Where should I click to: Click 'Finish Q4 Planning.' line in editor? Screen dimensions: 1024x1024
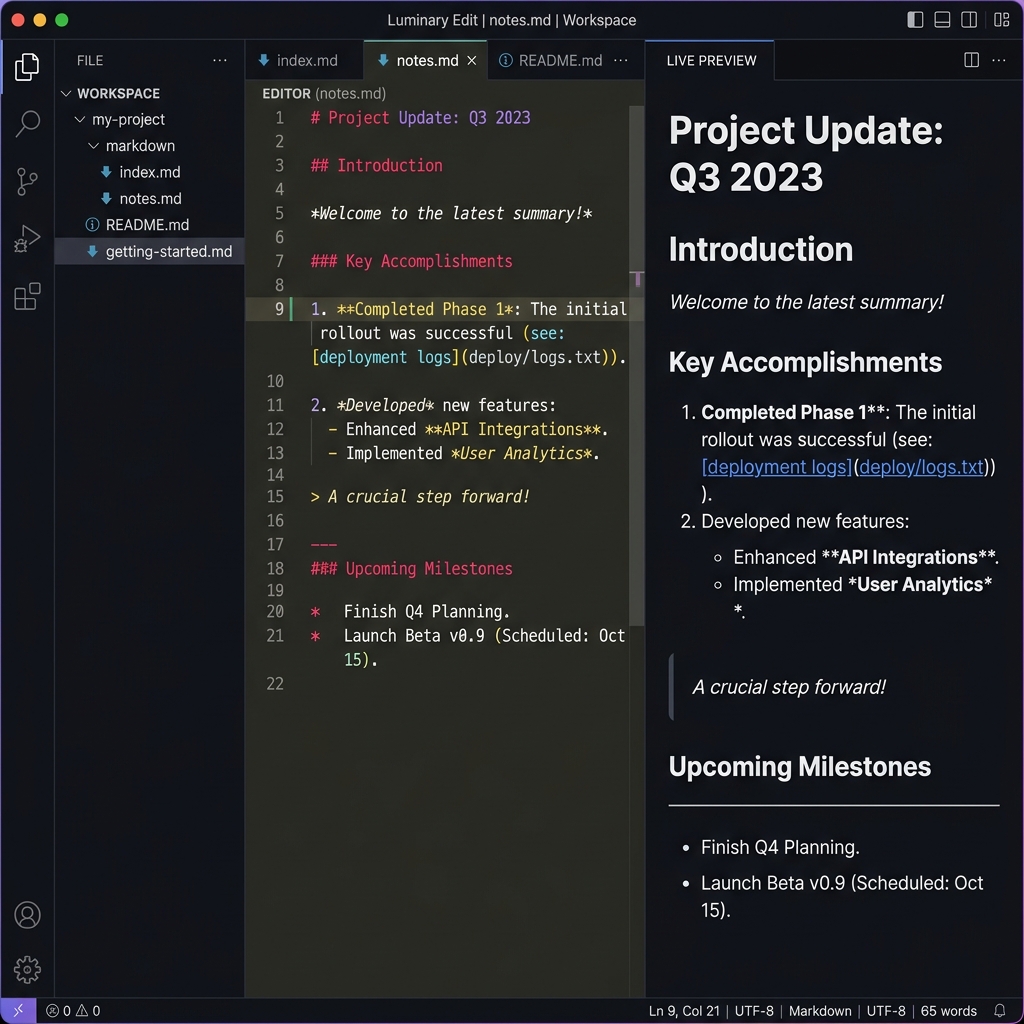426,611
